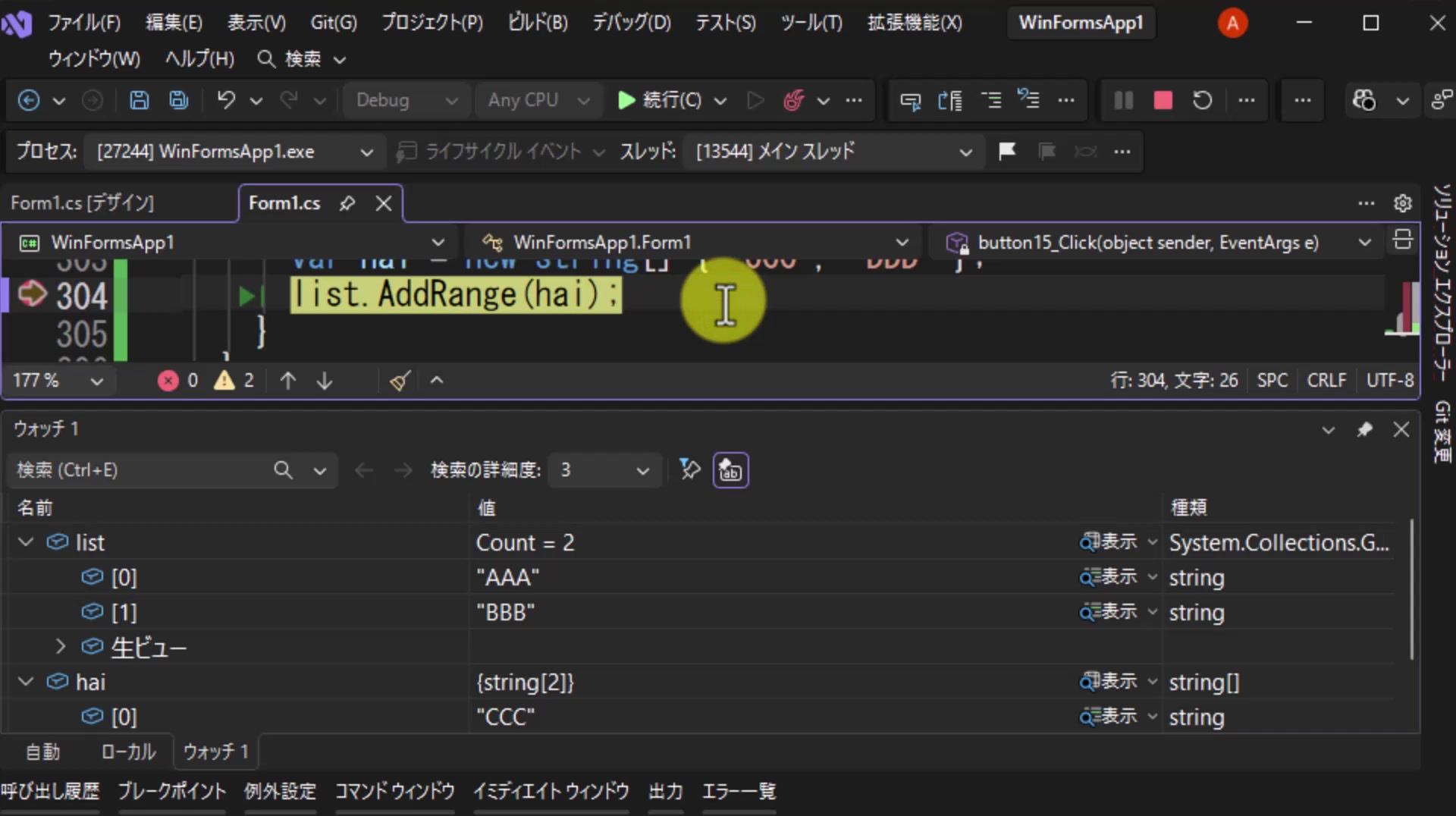Stop debugging with red square

pyautogui.click(x=1163, y=100)
